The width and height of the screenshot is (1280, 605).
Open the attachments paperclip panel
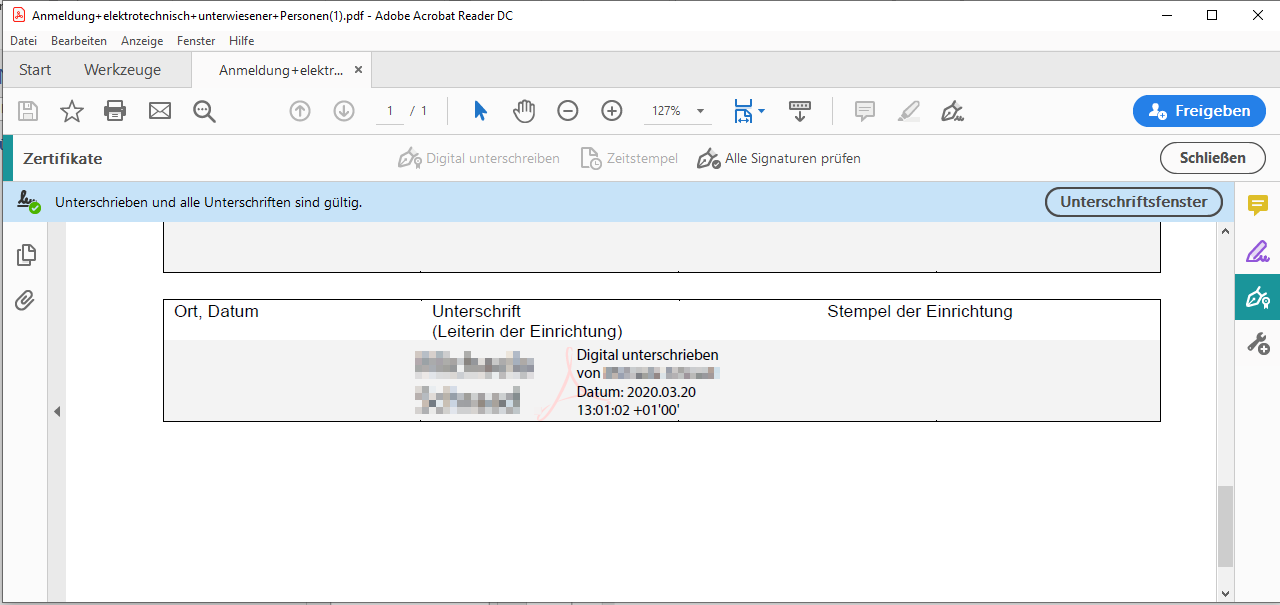tap(25, 300)
